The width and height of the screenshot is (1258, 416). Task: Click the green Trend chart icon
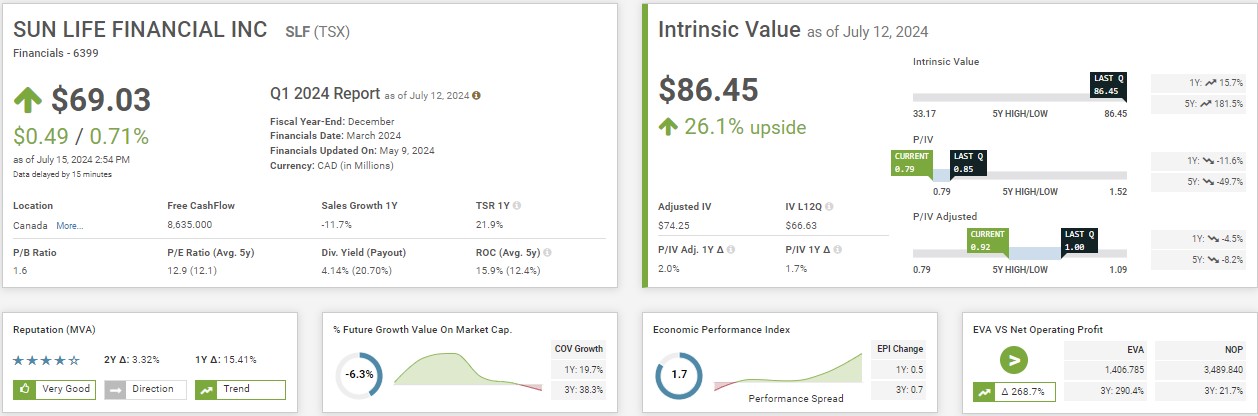pyautogui.click(x=205, y=390)
